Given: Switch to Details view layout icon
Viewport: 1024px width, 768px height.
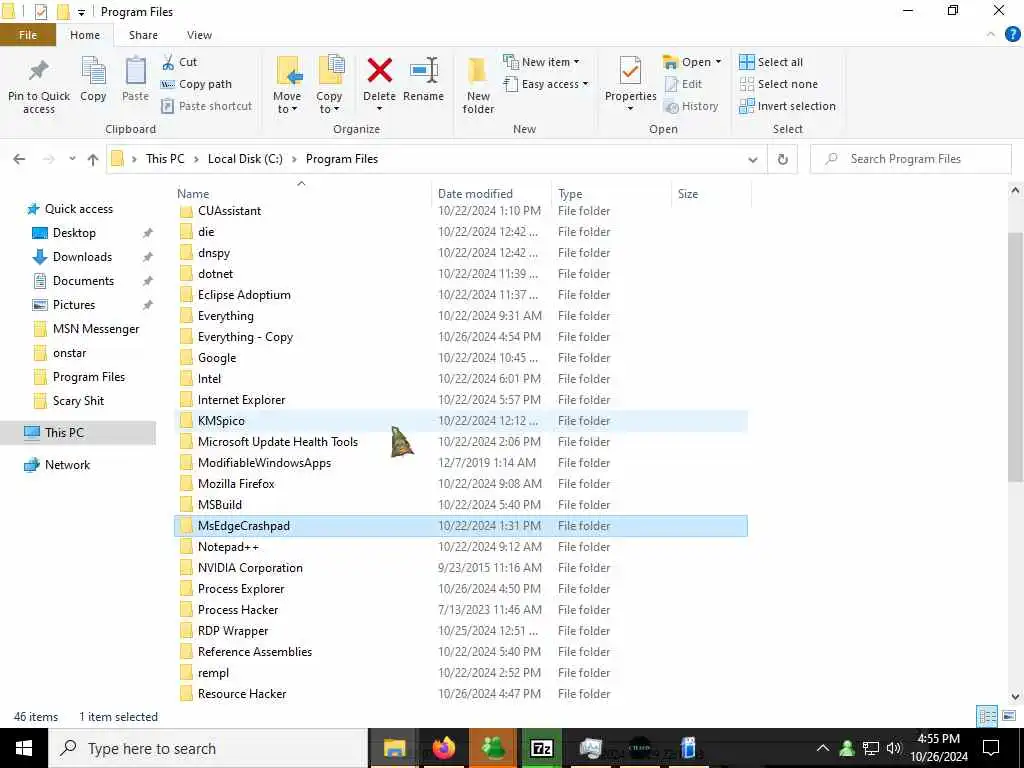Looking at the screenshot, I should [x=987, y=716].
